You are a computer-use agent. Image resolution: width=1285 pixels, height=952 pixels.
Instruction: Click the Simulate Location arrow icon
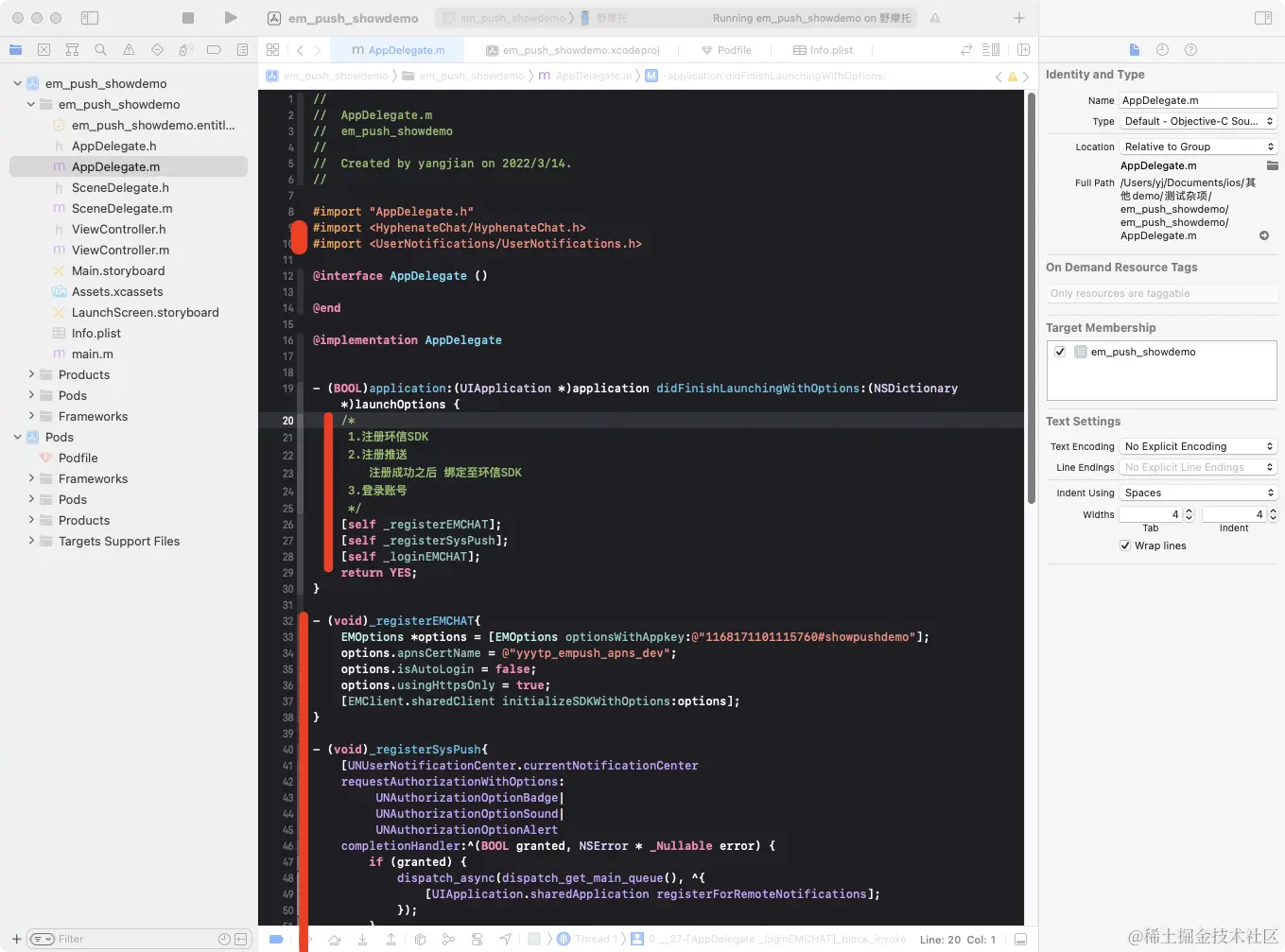point(506,939)
